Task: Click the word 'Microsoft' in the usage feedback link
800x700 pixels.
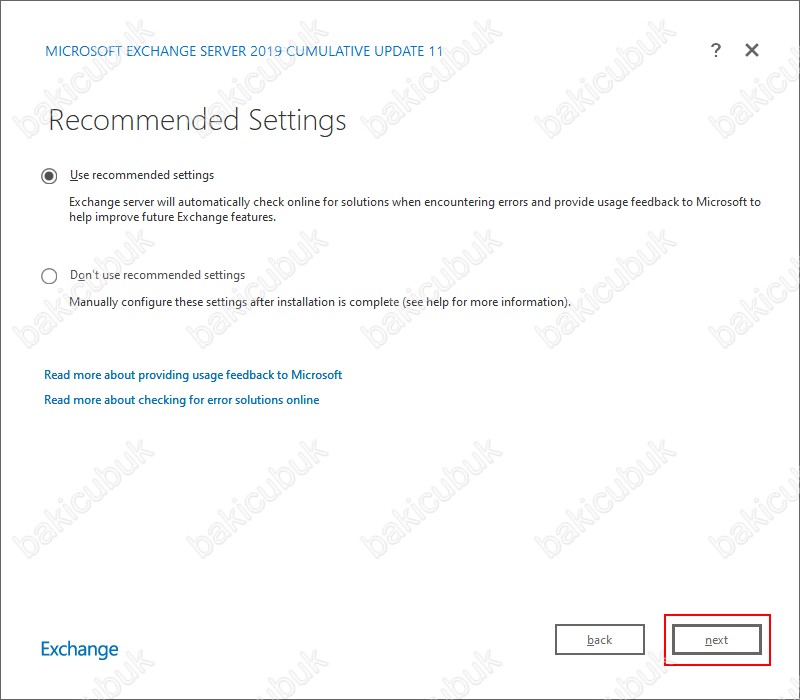Action: [316, 375]
